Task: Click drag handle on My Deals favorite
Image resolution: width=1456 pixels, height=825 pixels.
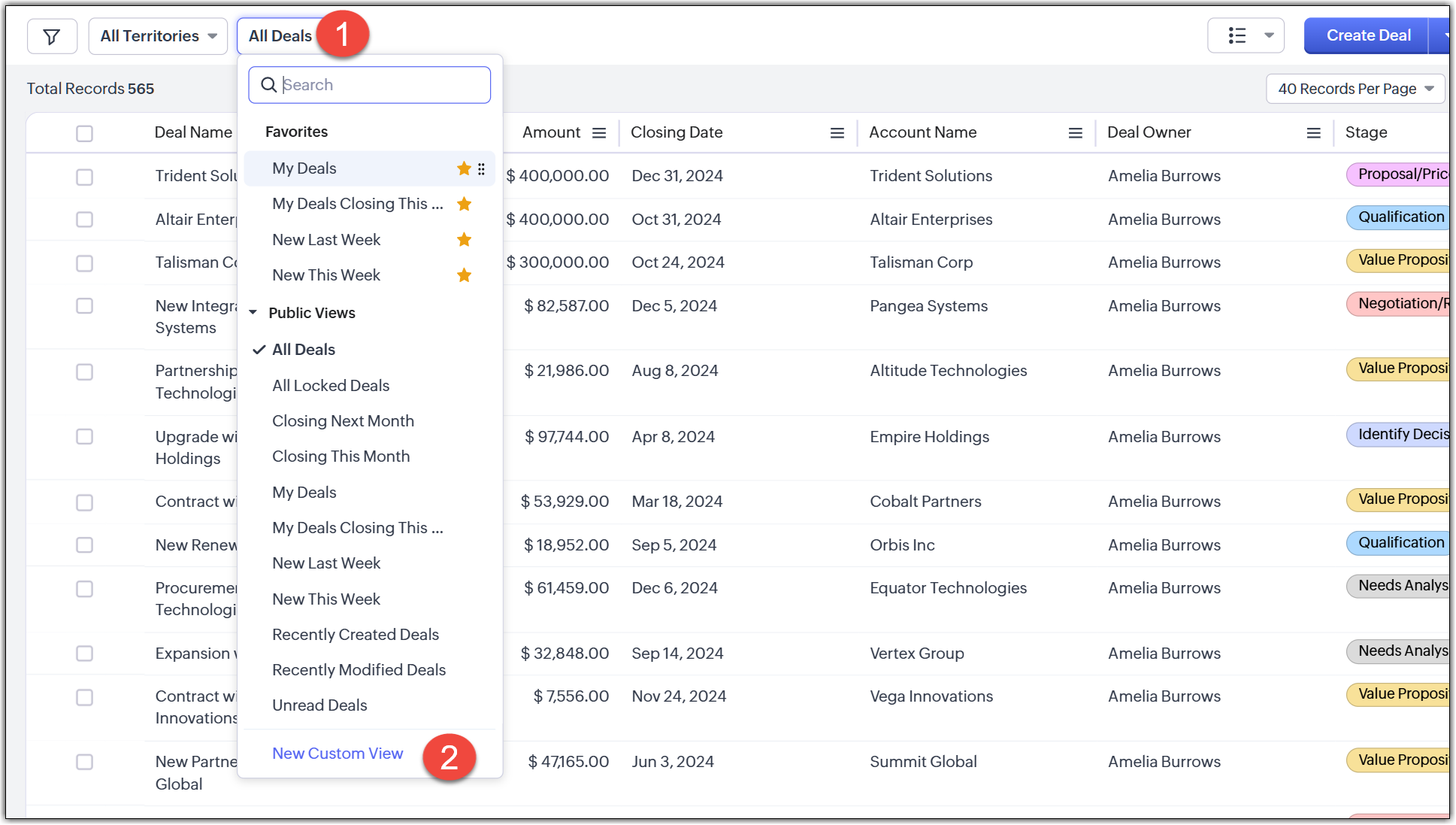Action: (x=481, y=169)
